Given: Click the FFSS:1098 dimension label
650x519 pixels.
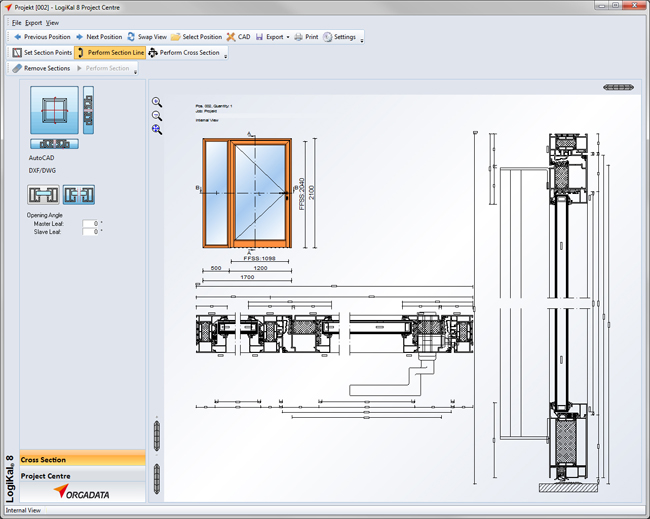Looking at the screenshot, I should pyautogui.click(x=260, y=258).
